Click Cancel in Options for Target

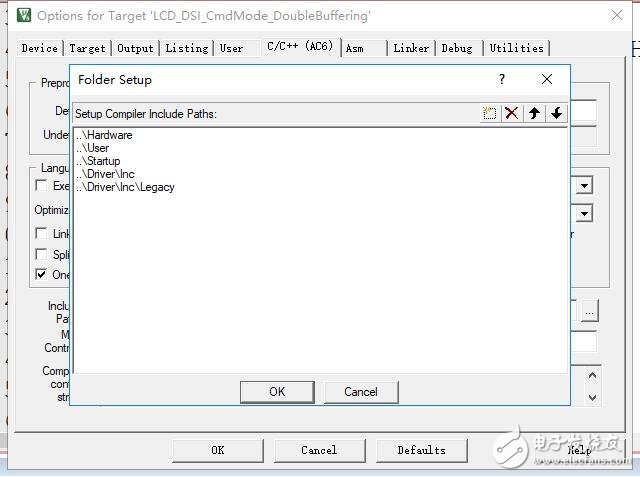tap(319, 450)
